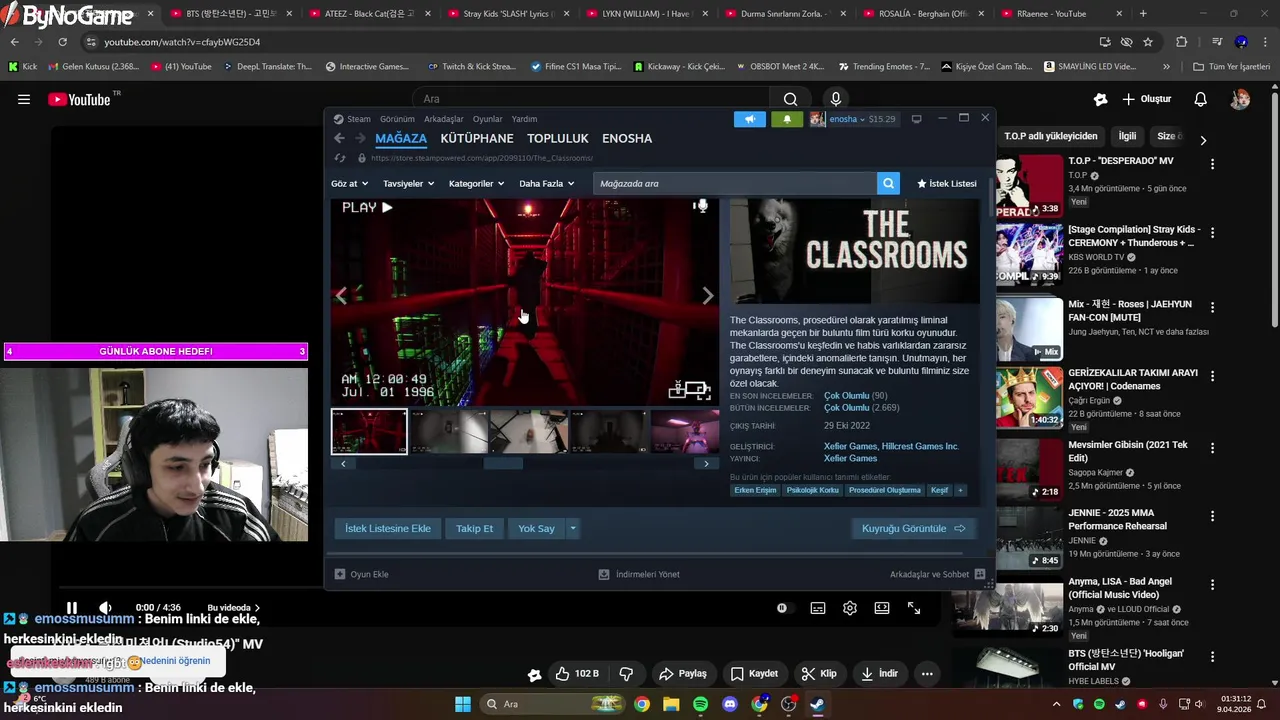The width and height of the screenshot is (1280, 720).
Task: Show hidden Windows tray icons
Action: pyautogui.click(x=1056, y=704)
